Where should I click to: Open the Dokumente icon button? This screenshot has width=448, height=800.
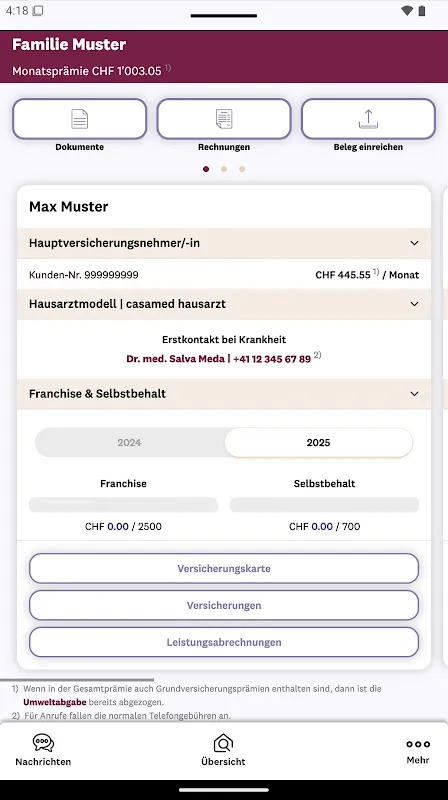click(80, 119)
